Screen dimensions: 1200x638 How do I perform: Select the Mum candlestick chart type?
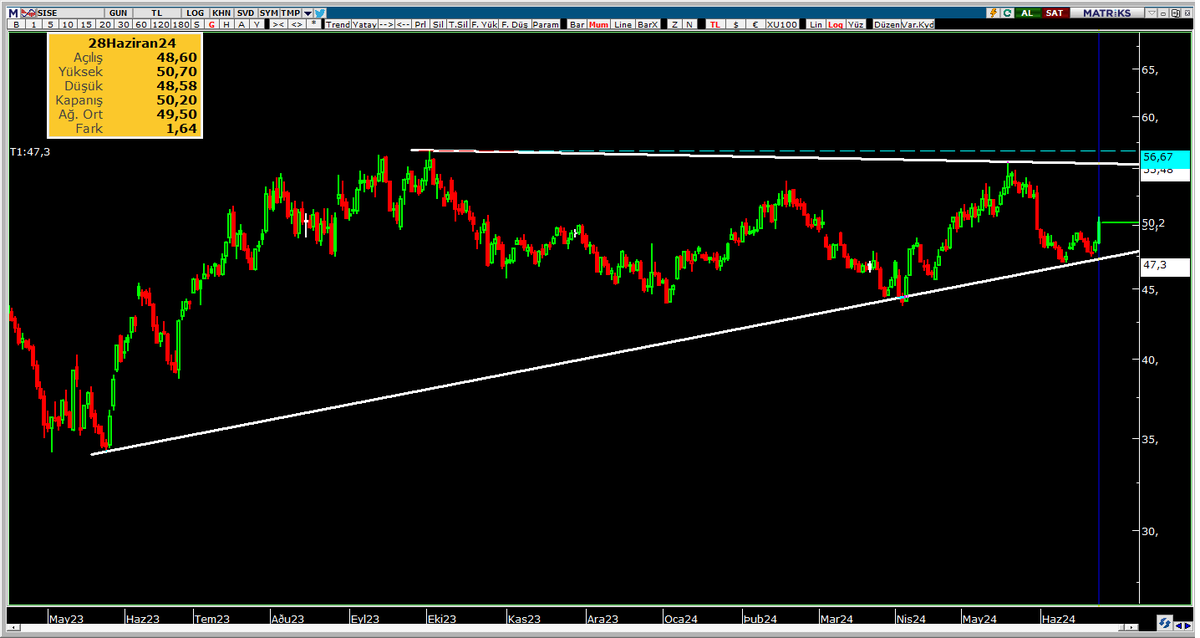coord(599,24)
